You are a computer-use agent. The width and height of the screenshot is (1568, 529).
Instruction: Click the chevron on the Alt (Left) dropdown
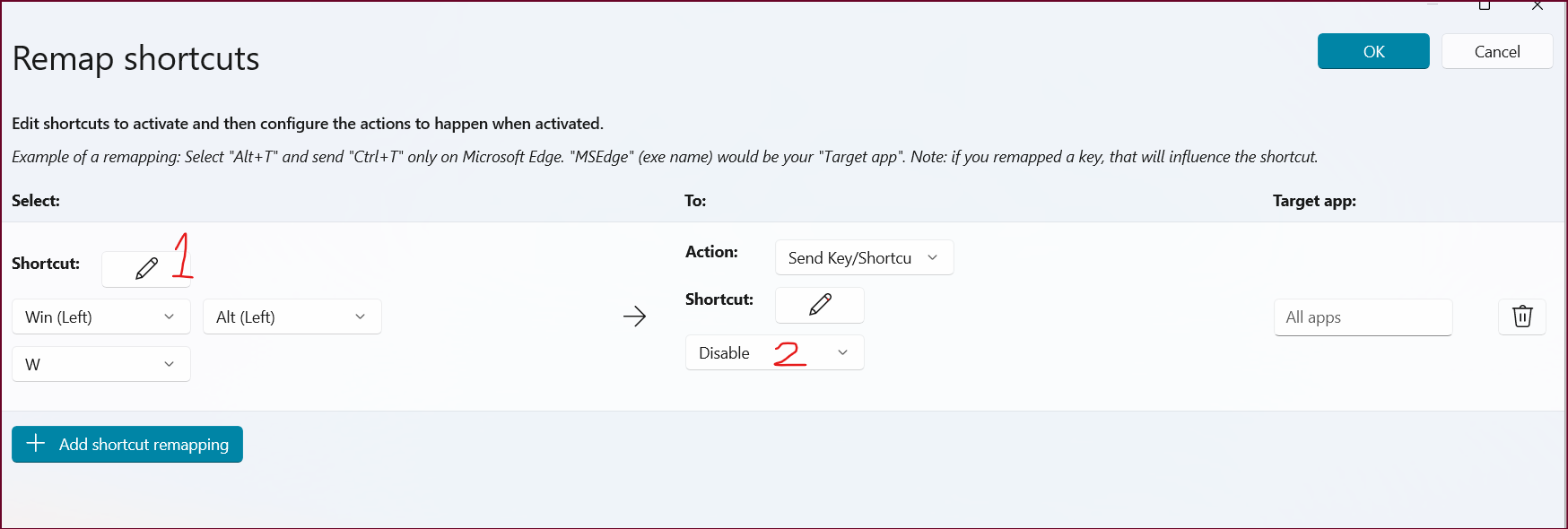tap(360, 317)
